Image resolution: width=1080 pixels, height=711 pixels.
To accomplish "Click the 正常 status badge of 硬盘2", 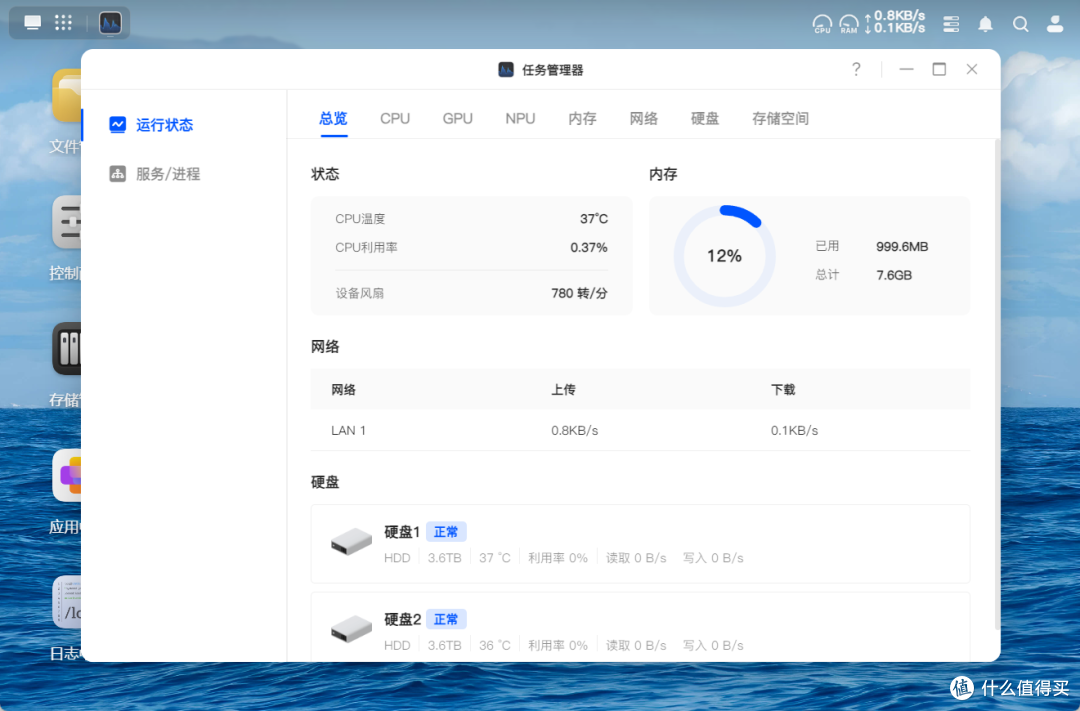I will [446, 619].
